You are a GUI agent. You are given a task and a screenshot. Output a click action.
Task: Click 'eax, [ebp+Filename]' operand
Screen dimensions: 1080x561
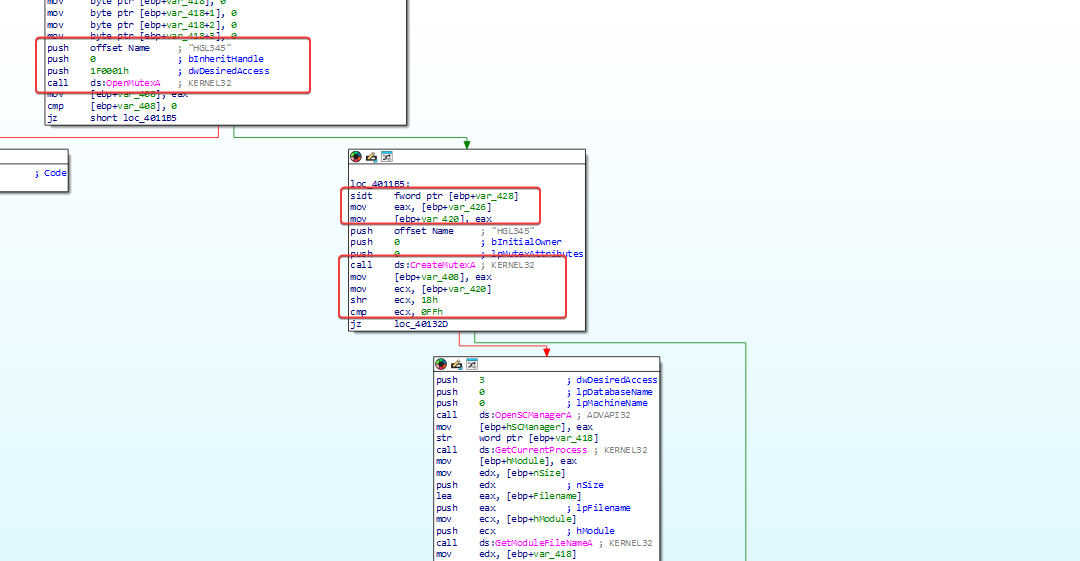pyautogui.click(x=530, y=496)
